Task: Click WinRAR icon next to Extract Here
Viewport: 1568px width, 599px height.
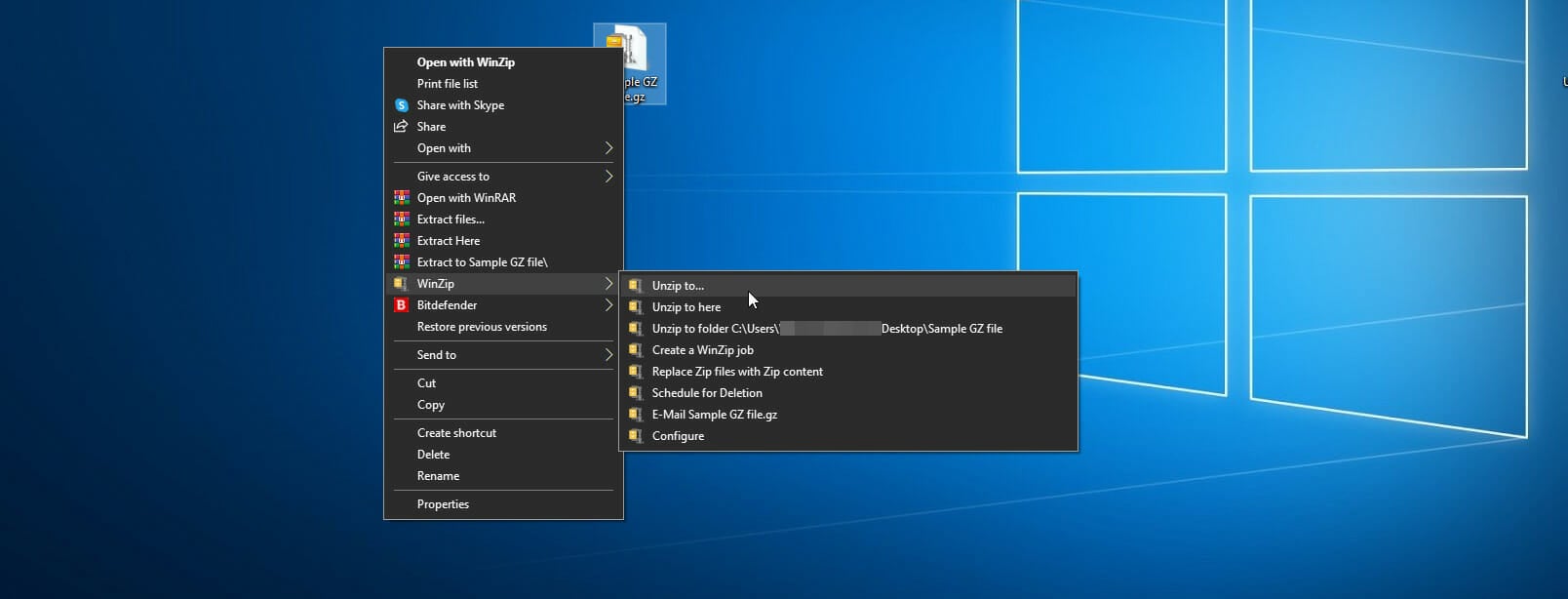Action: [401, 240]
